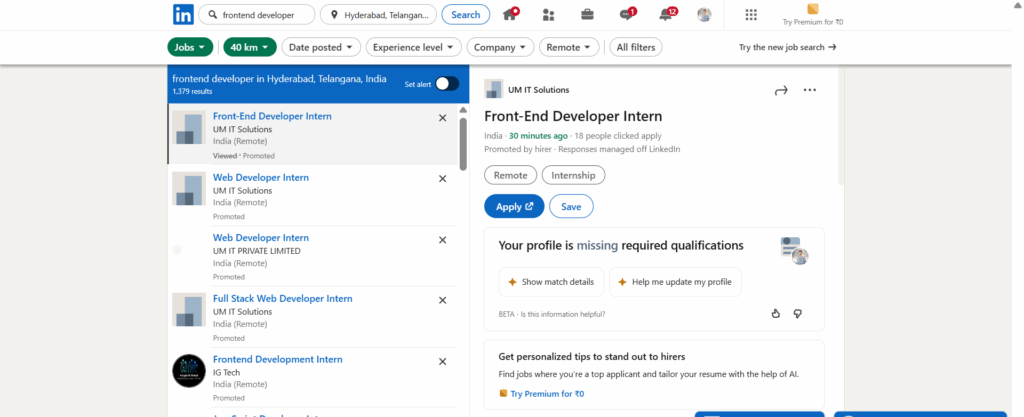Click the Internship tag pill
The image size is (1024, 417).
[573, 175]
